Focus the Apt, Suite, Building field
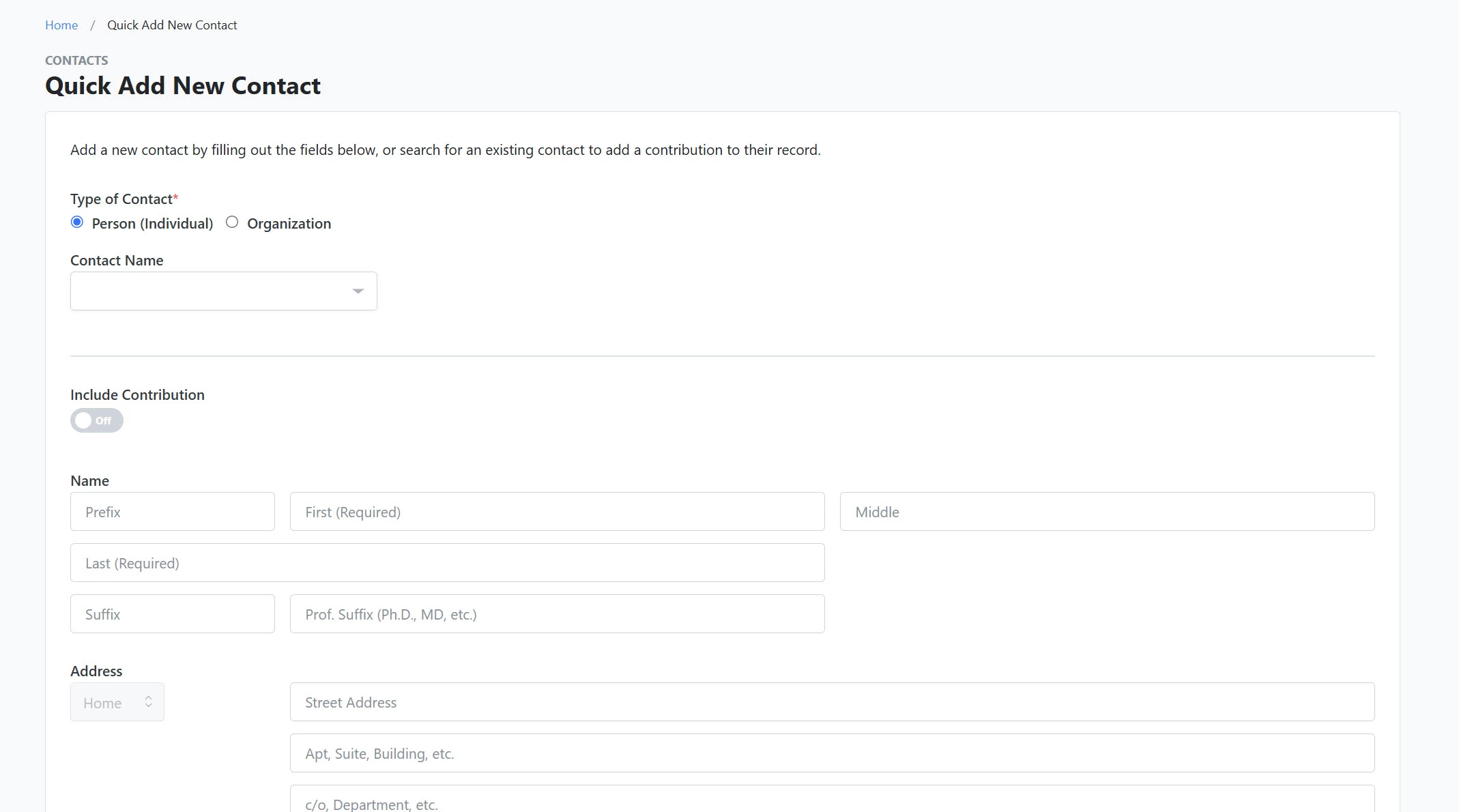Image resolution: width=1459 pixels, height=812 pixels. pyautogui.click(x=832, y=753)
